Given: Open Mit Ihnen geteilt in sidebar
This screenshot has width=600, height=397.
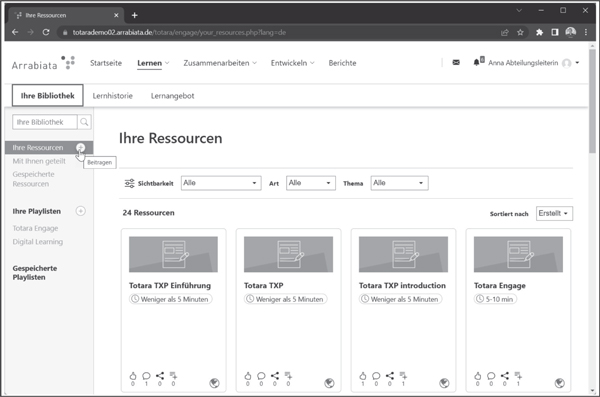Looking at the screenshot, I should tap(39, 161).
